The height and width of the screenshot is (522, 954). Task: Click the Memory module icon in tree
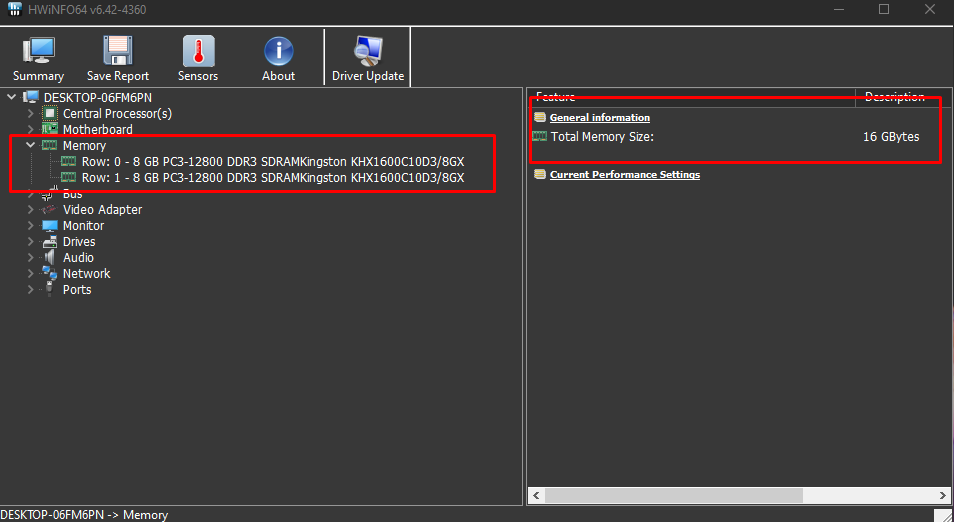coord(49,145)
